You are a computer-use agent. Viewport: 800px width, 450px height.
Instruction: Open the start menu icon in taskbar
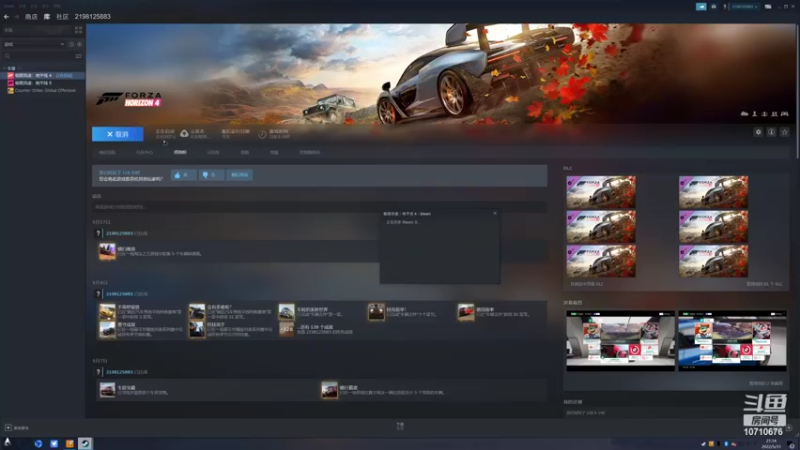(x=7, y=442)
